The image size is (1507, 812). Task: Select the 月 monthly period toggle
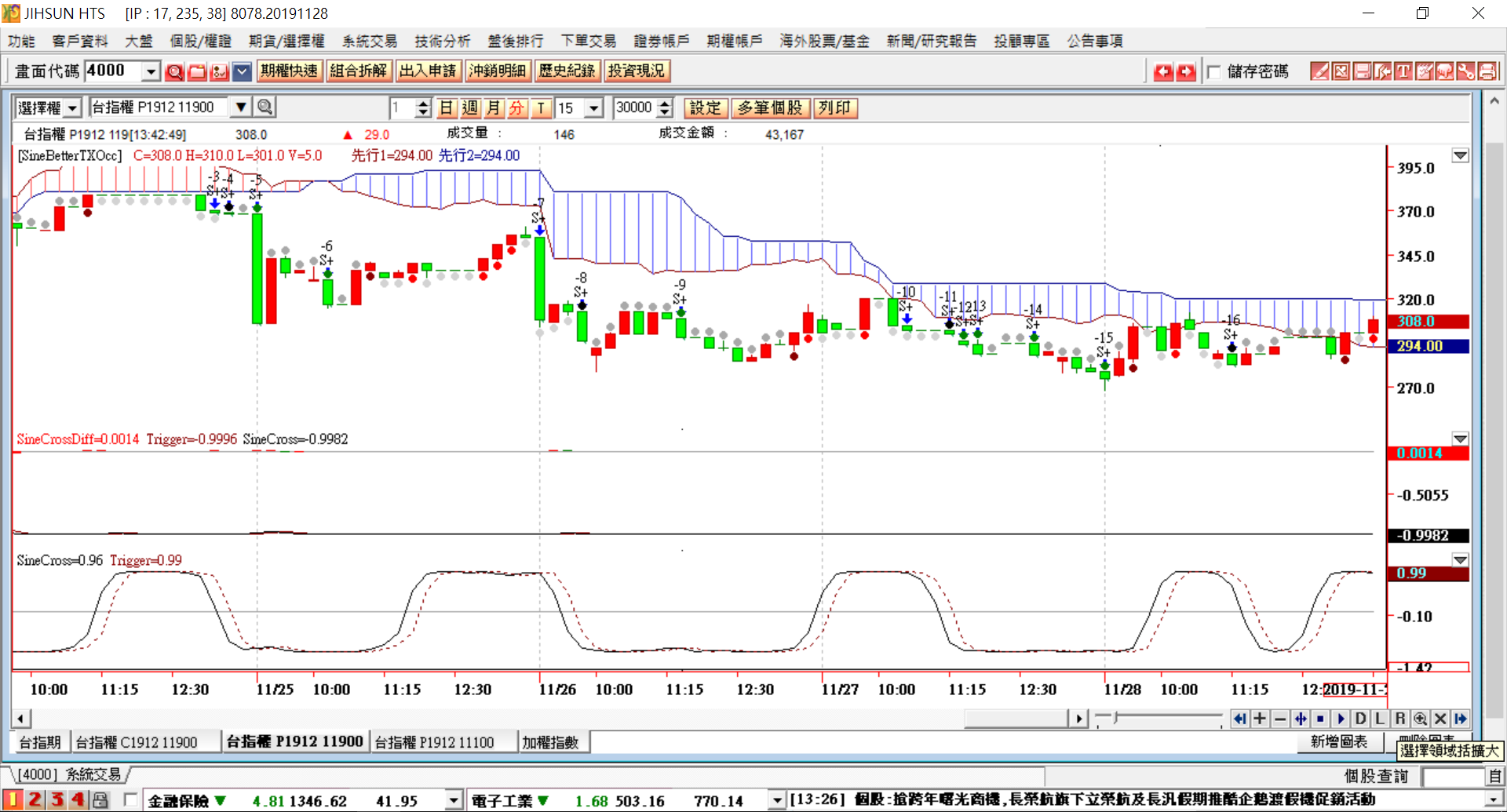coord(494,107)
